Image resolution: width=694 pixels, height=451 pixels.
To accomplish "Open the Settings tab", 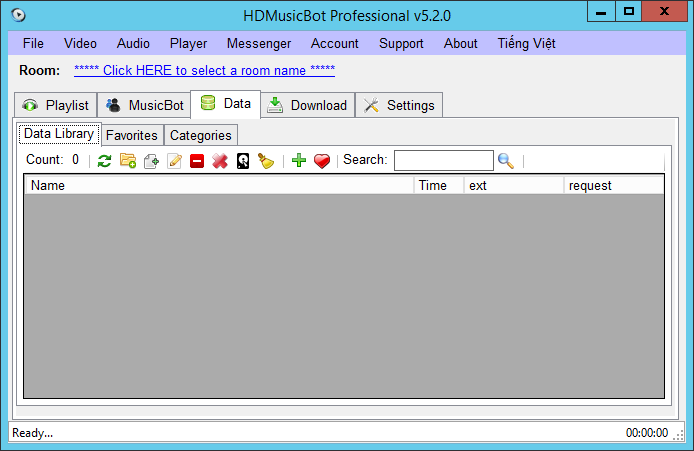I will [x=399, y=105].
